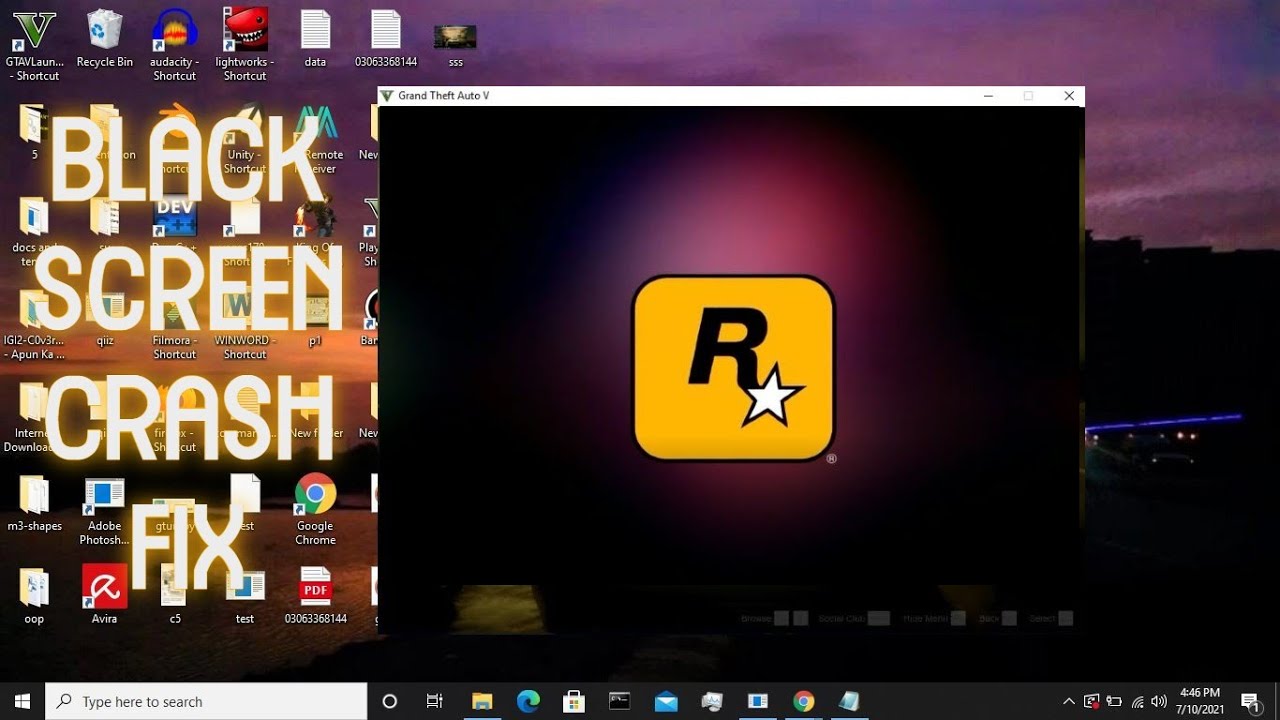Open Microsoft Edge from the taskbar

(528, 701)
